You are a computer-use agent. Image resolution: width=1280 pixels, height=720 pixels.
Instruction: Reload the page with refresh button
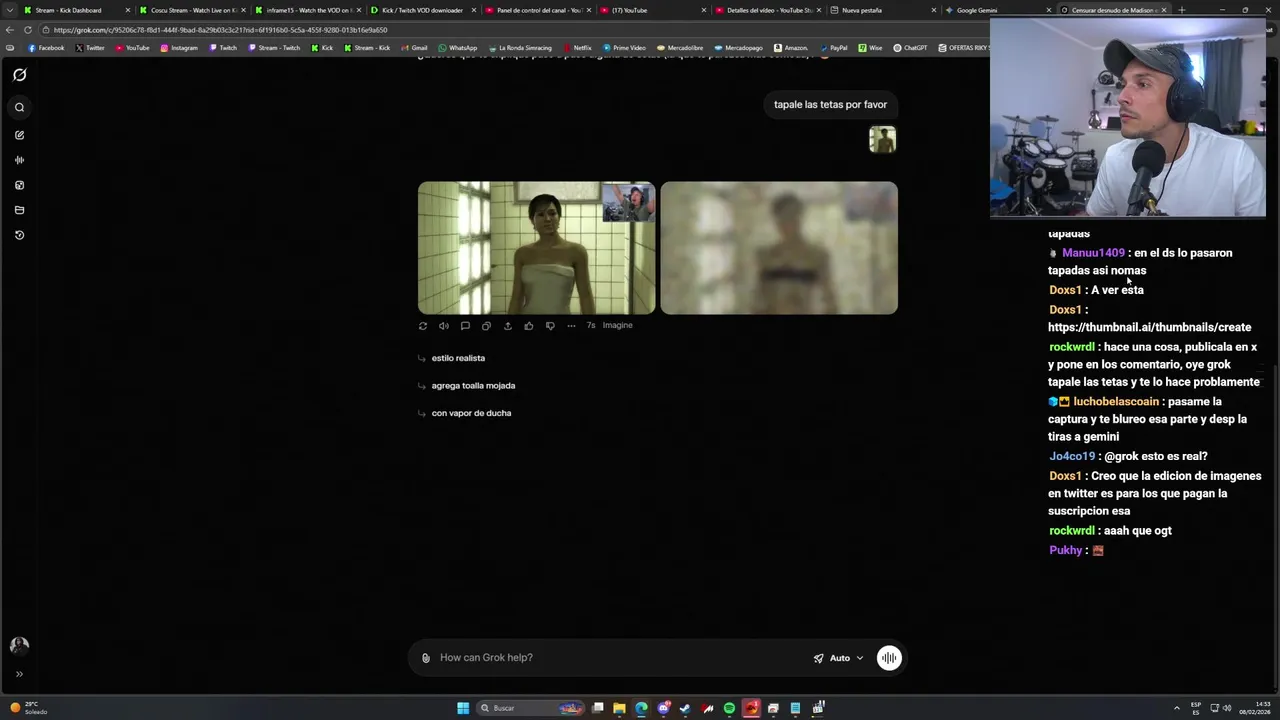pos(28,30)
